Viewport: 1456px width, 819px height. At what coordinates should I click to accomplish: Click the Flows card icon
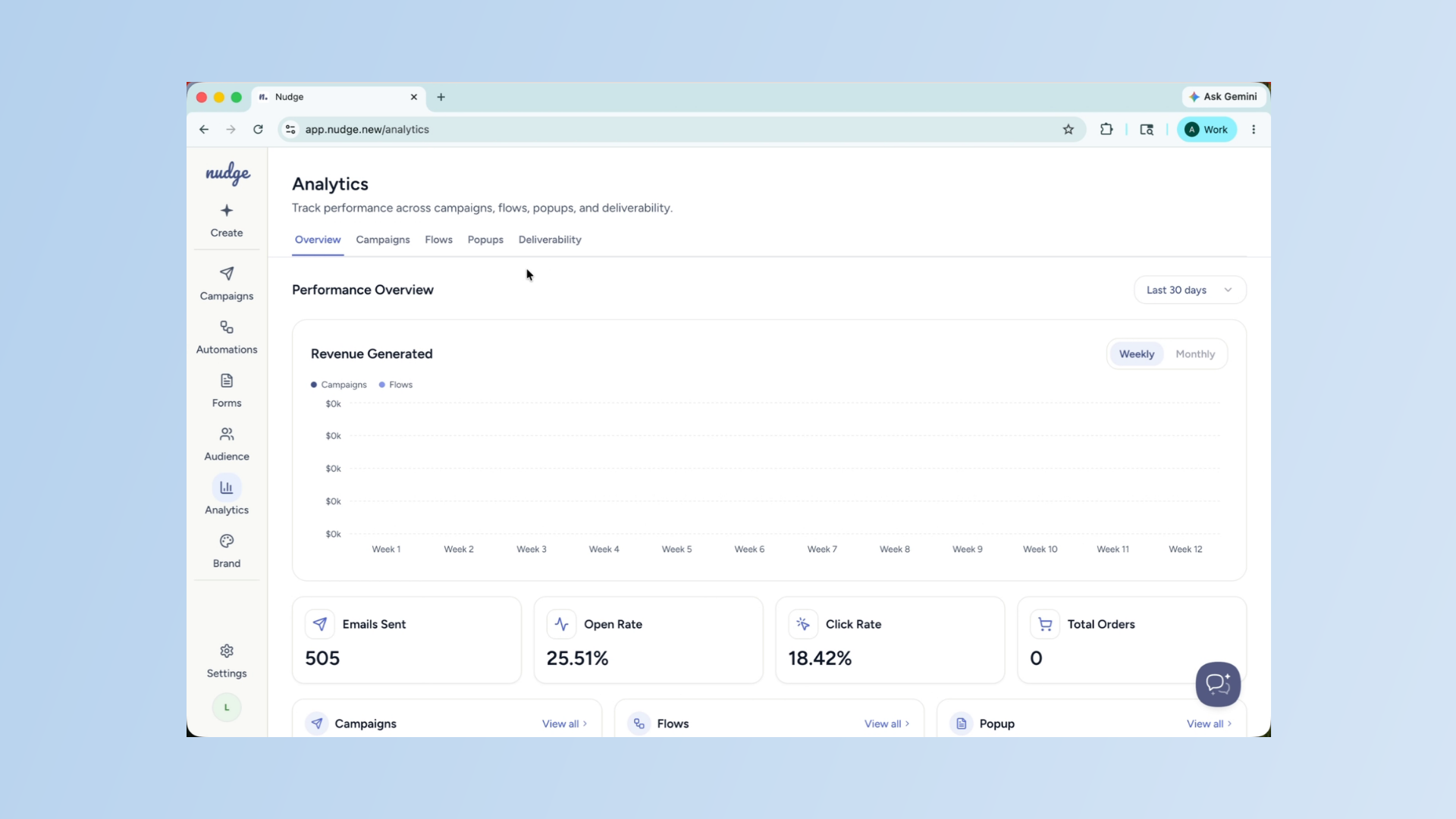[639, 723]
